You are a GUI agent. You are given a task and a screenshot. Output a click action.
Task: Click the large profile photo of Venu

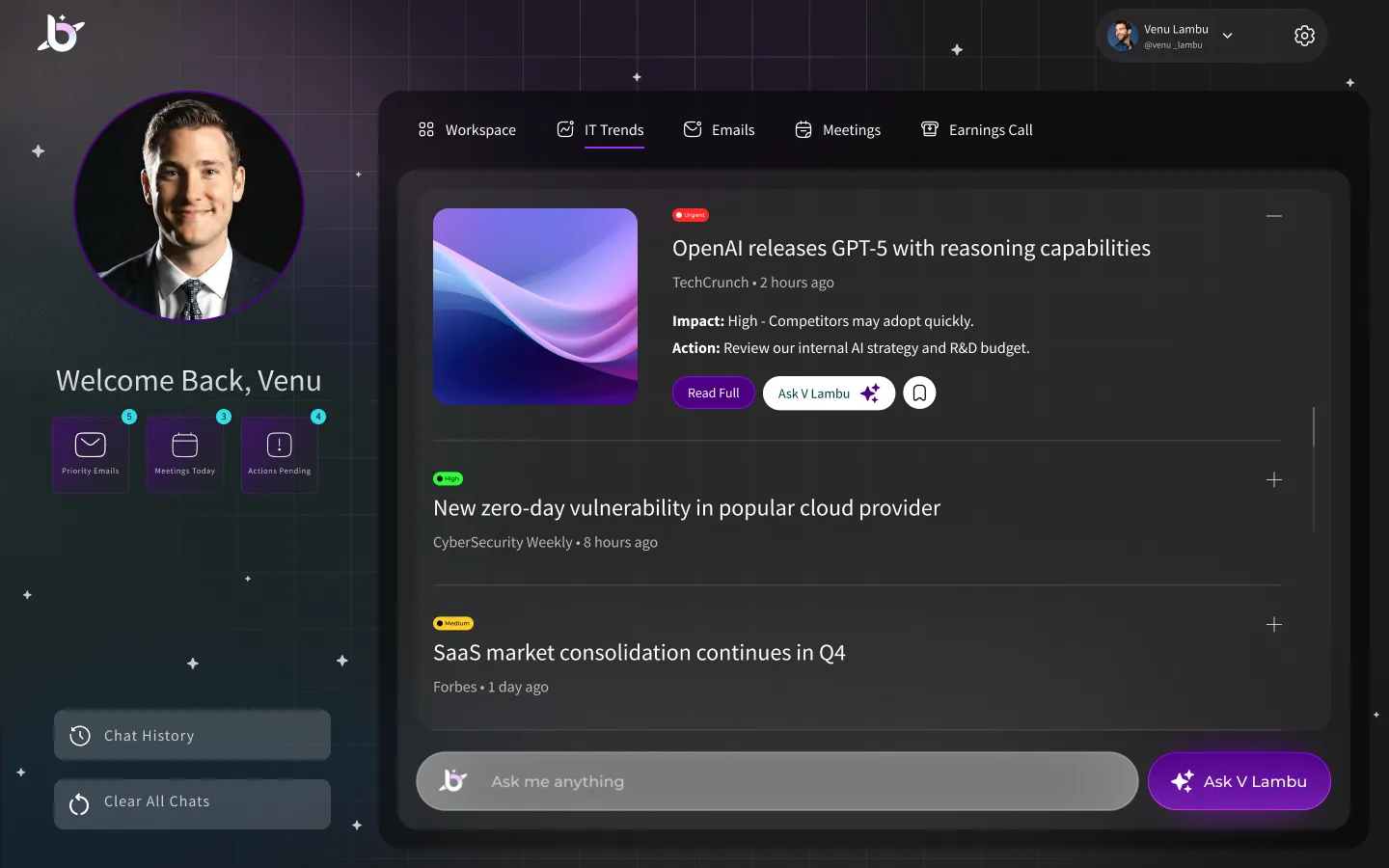tap(189, 205)
